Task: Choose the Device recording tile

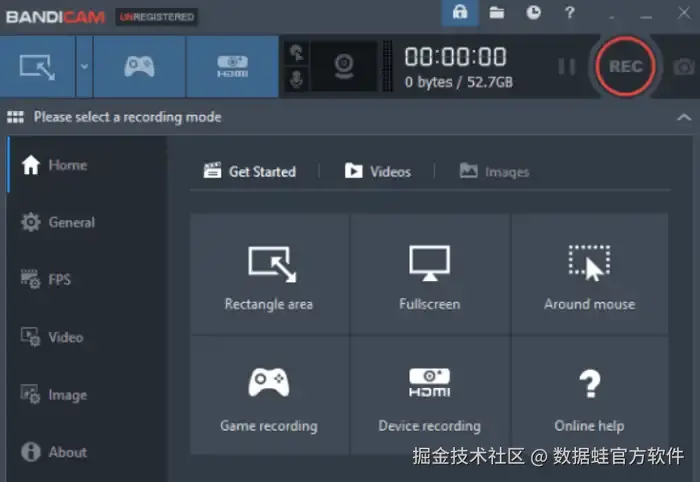Action: pyautogui.click(x=430, y=395)
